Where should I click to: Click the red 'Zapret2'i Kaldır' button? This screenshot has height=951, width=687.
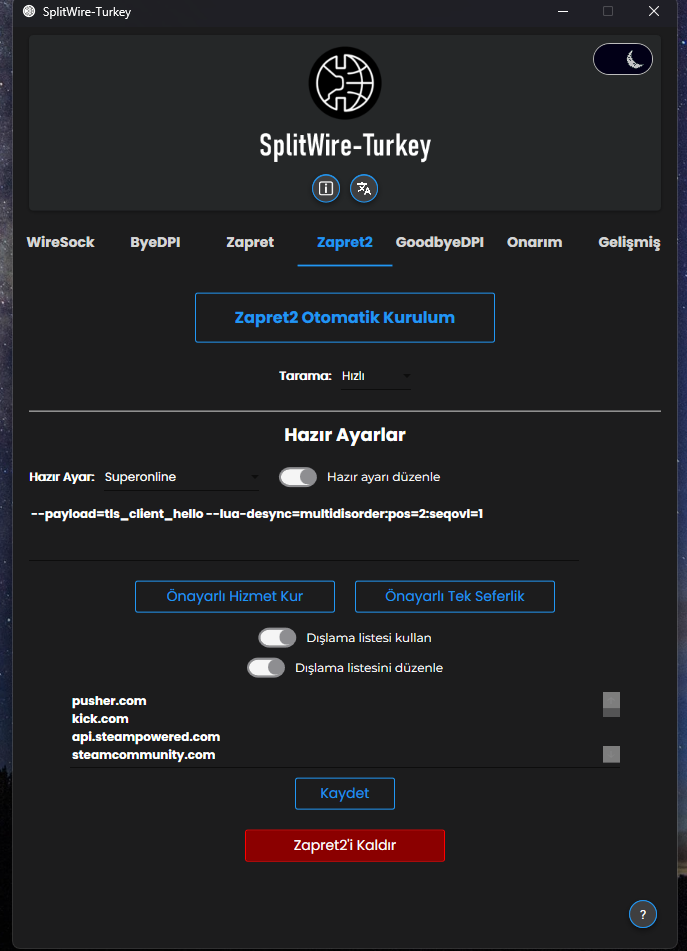344,845
